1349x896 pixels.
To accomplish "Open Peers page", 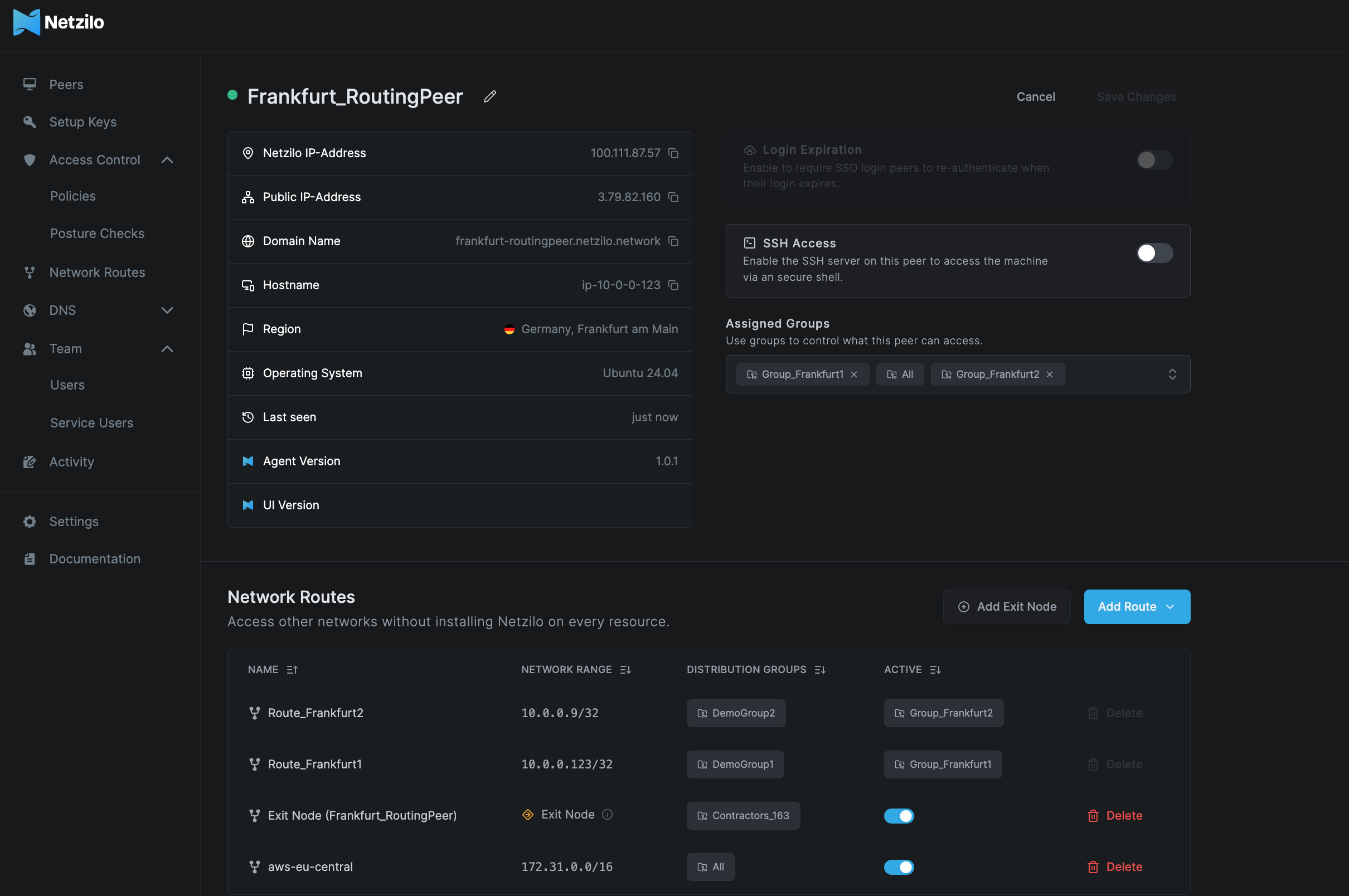I will click(66, 85).
